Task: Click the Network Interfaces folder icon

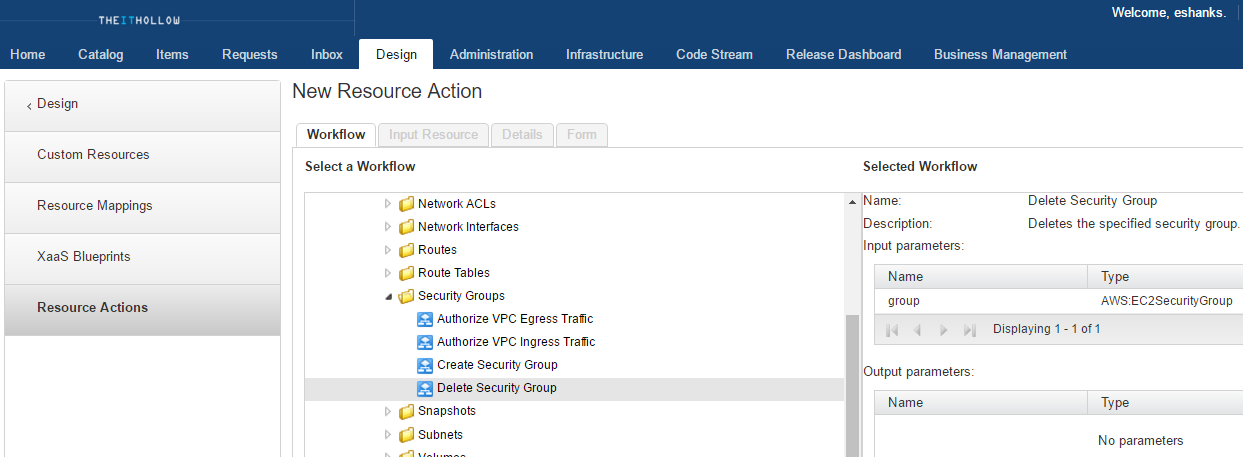Action: (406, 227)
